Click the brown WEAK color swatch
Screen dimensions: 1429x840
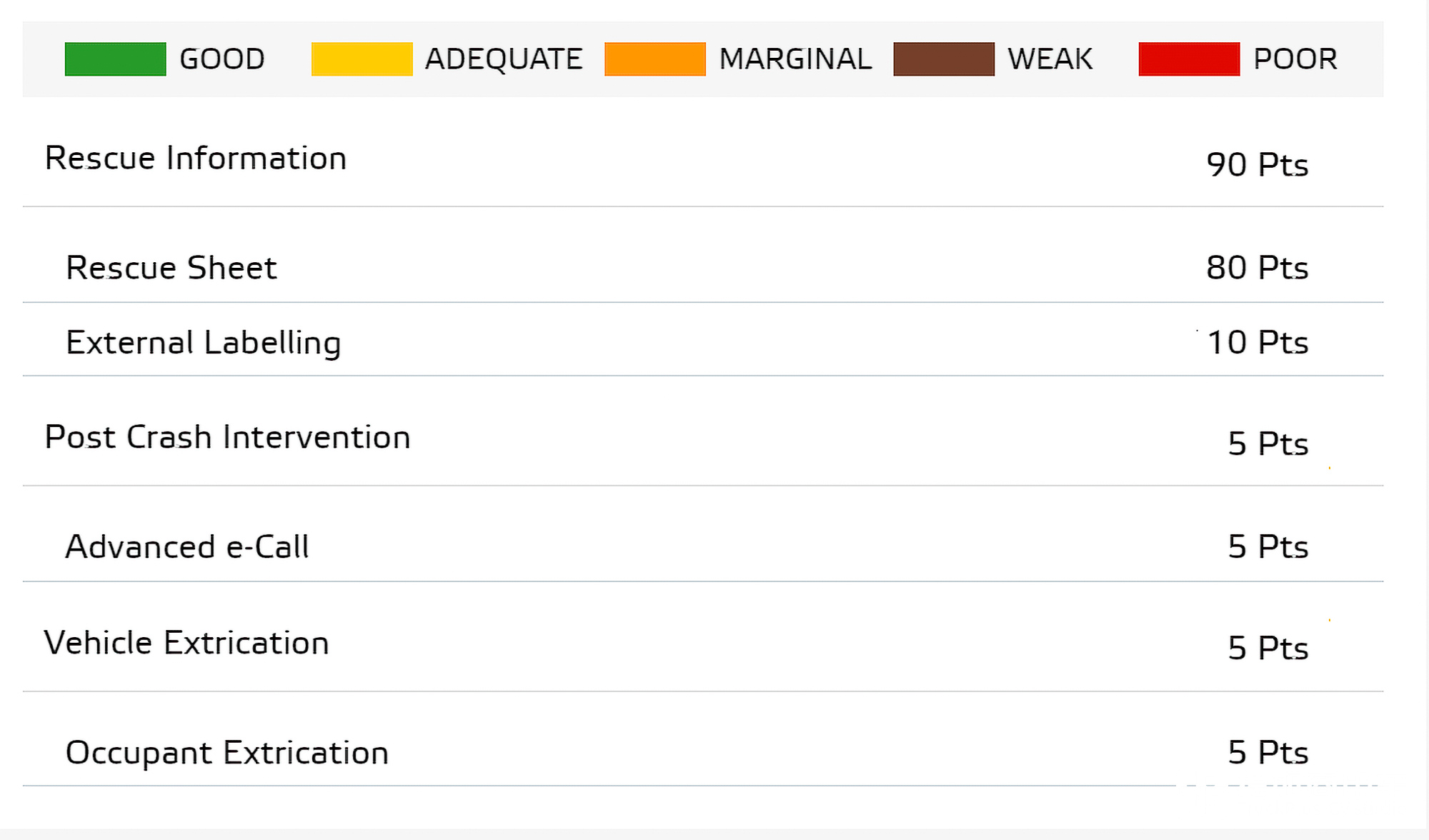pyautogui.click(x=943, y=59)
